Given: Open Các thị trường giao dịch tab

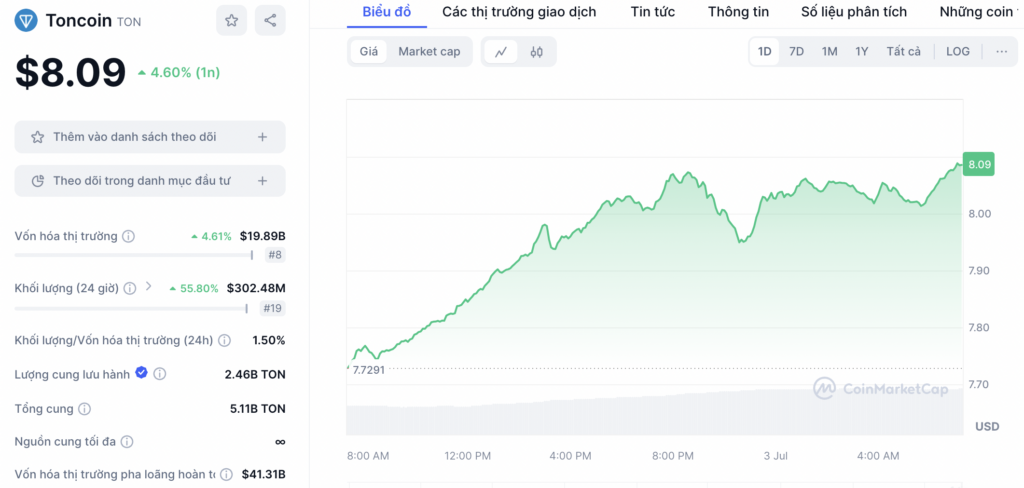Looking at the screenshot, I should coord(519,12).
